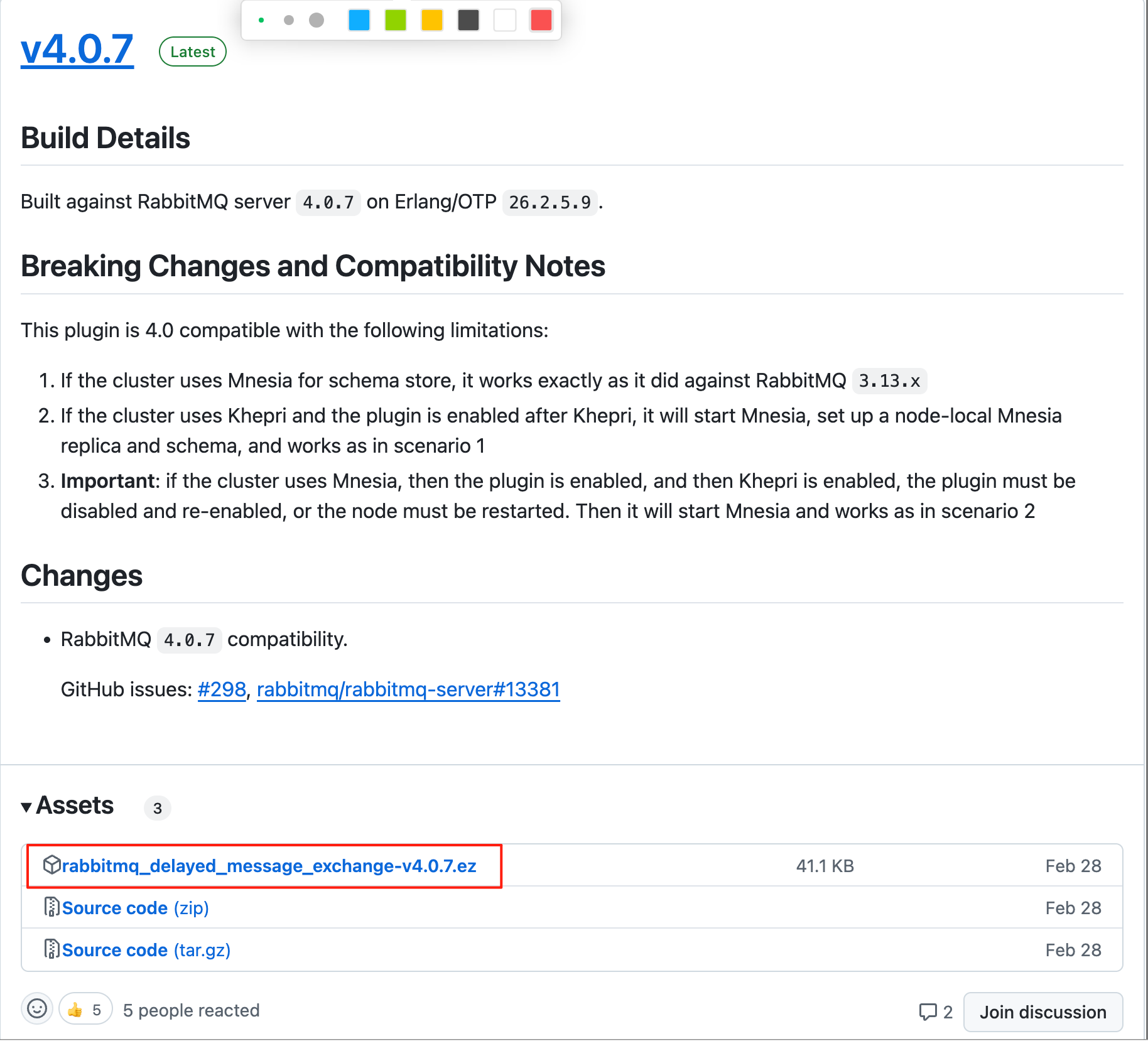The width and height of the screenshot is (1148, 1041).
Task: Click the 4.0.7 code in the Changes bullet
Action: point(189,640)
